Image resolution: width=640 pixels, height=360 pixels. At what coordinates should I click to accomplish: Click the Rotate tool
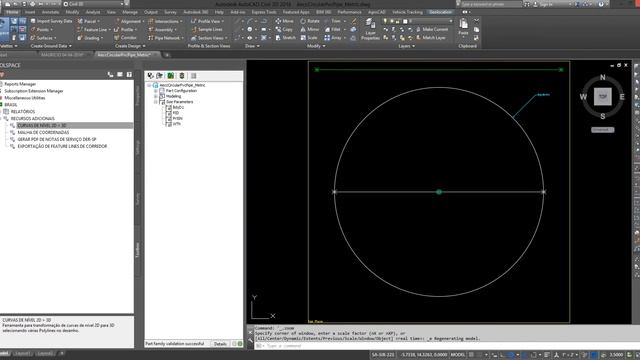click(310, 21)
